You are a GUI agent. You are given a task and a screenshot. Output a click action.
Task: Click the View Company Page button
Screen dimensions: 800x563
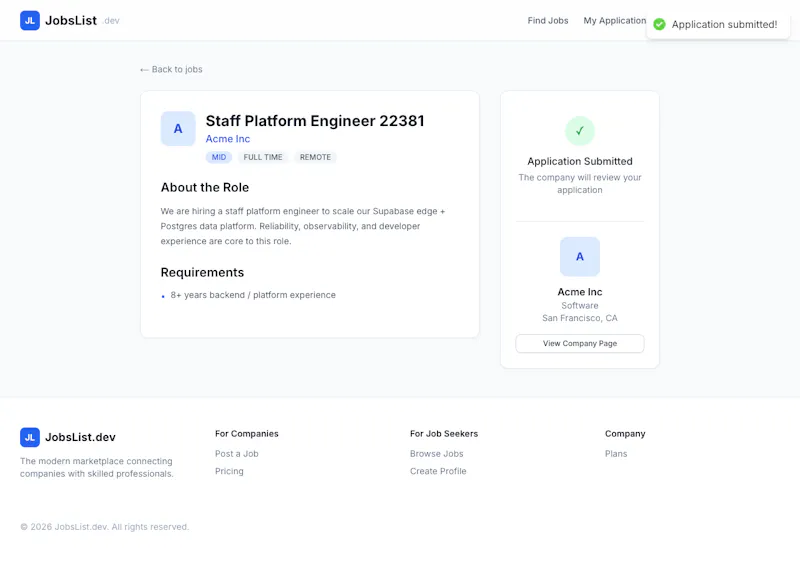click(x=580, y=344)
